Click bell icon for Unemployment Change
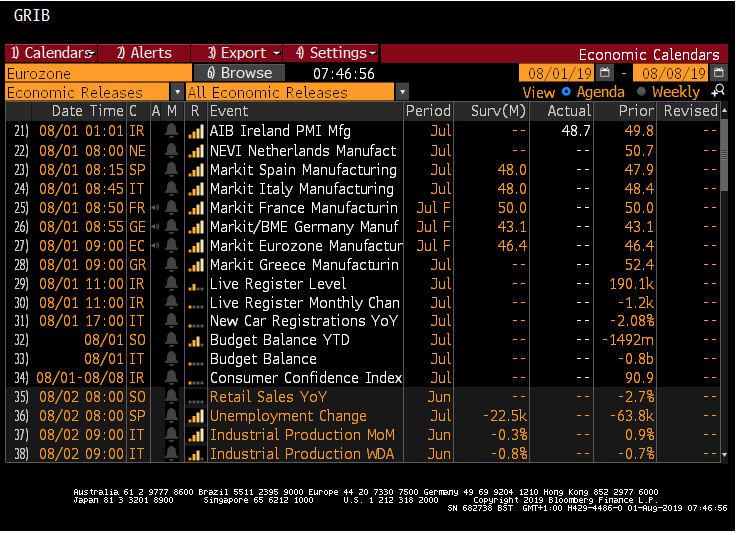738x535 pixels. pyautogui.click(x=172, y=416)
